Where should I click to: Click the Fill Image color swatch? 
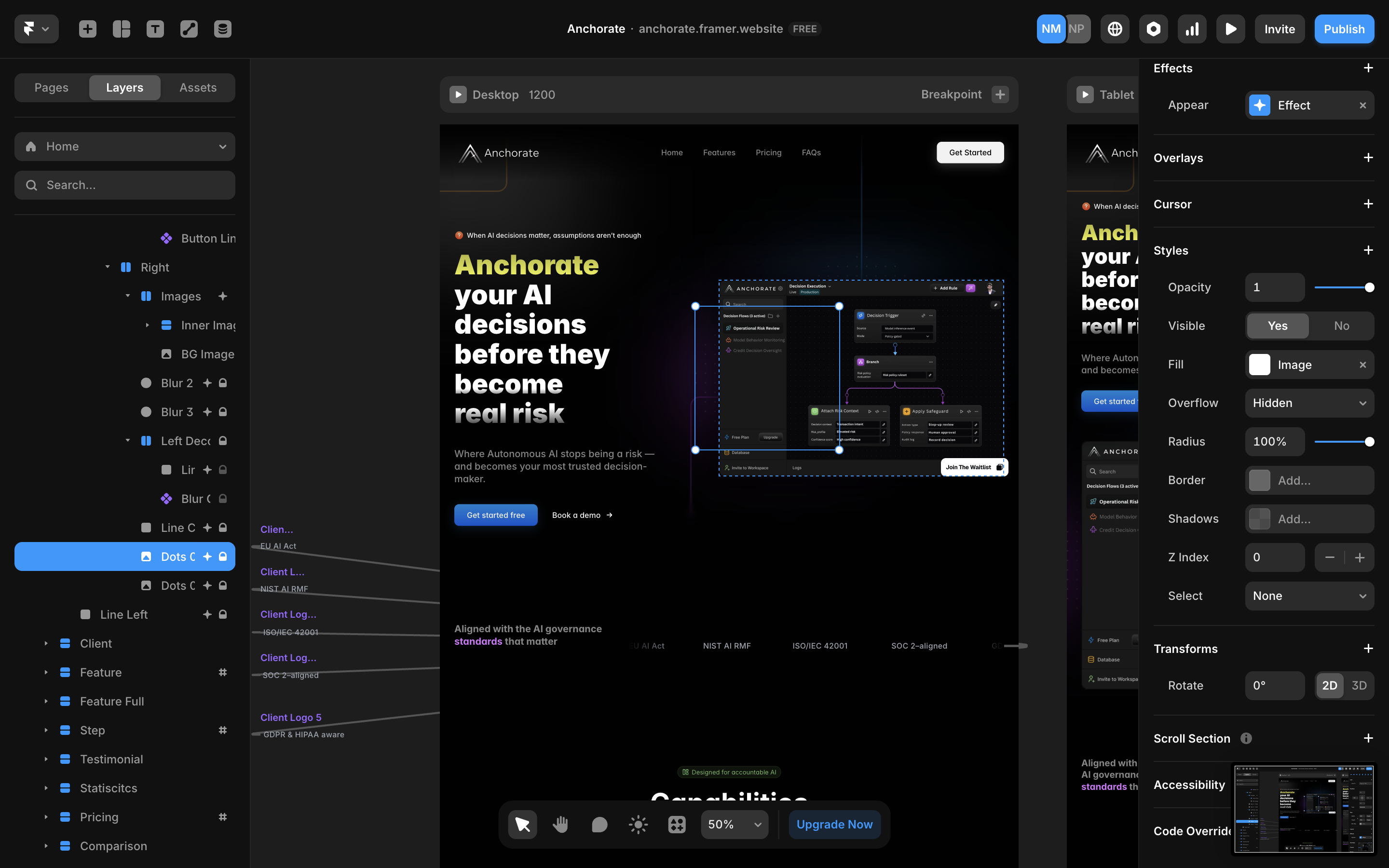point(1259,365)
